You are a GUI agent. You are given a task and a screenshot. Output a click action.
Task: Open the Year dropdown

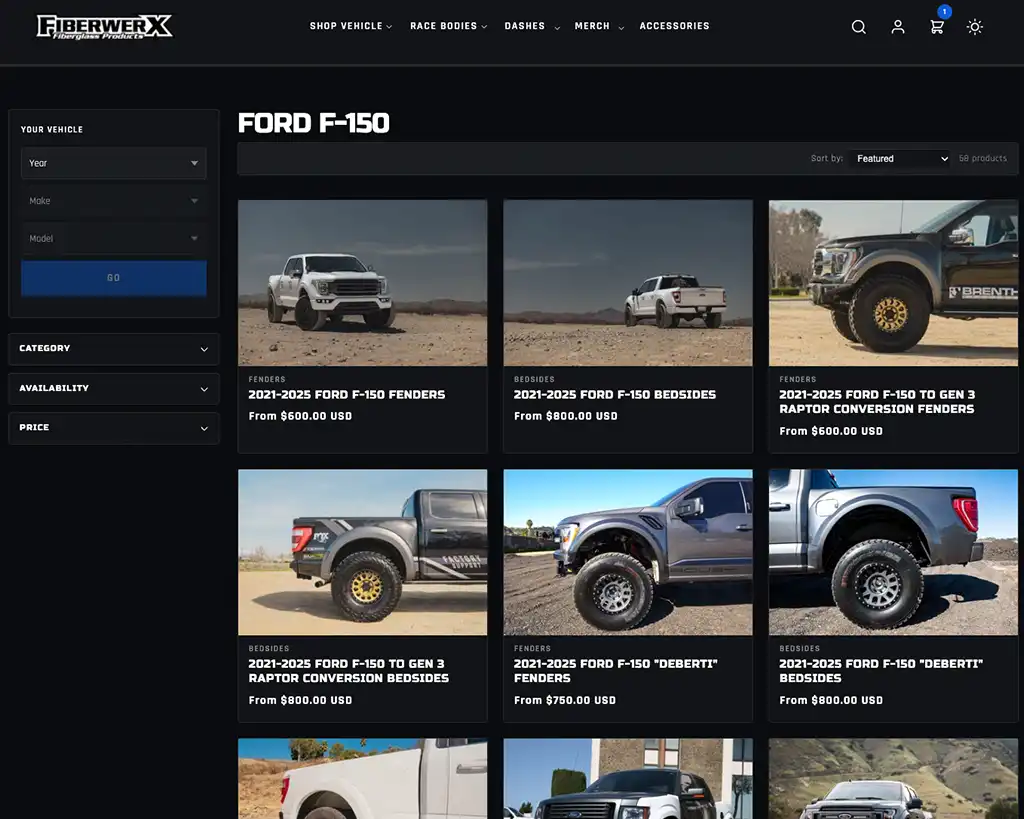(x=114, y=163)
